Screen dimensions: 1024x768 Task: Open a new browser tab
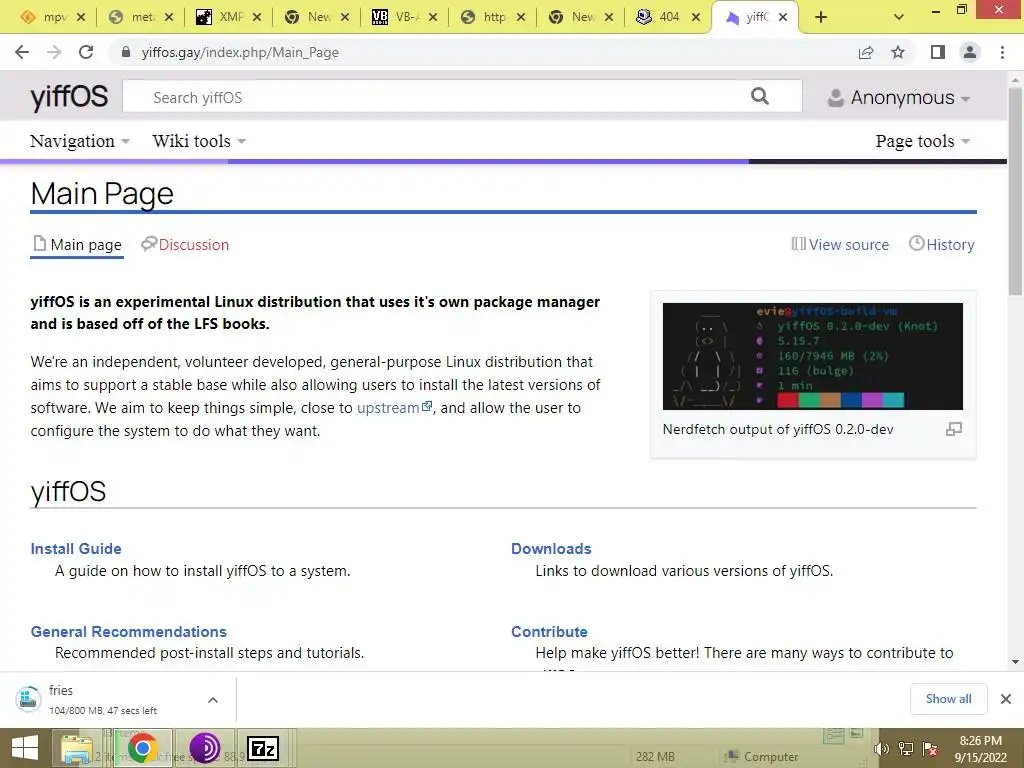(821, 17)
